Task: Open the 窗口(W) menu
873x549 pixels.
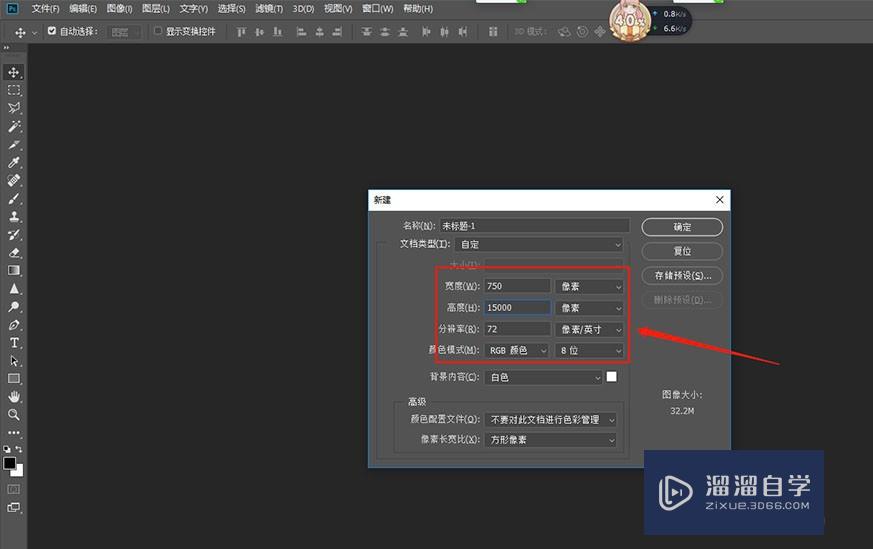Action: pos(377,9)
